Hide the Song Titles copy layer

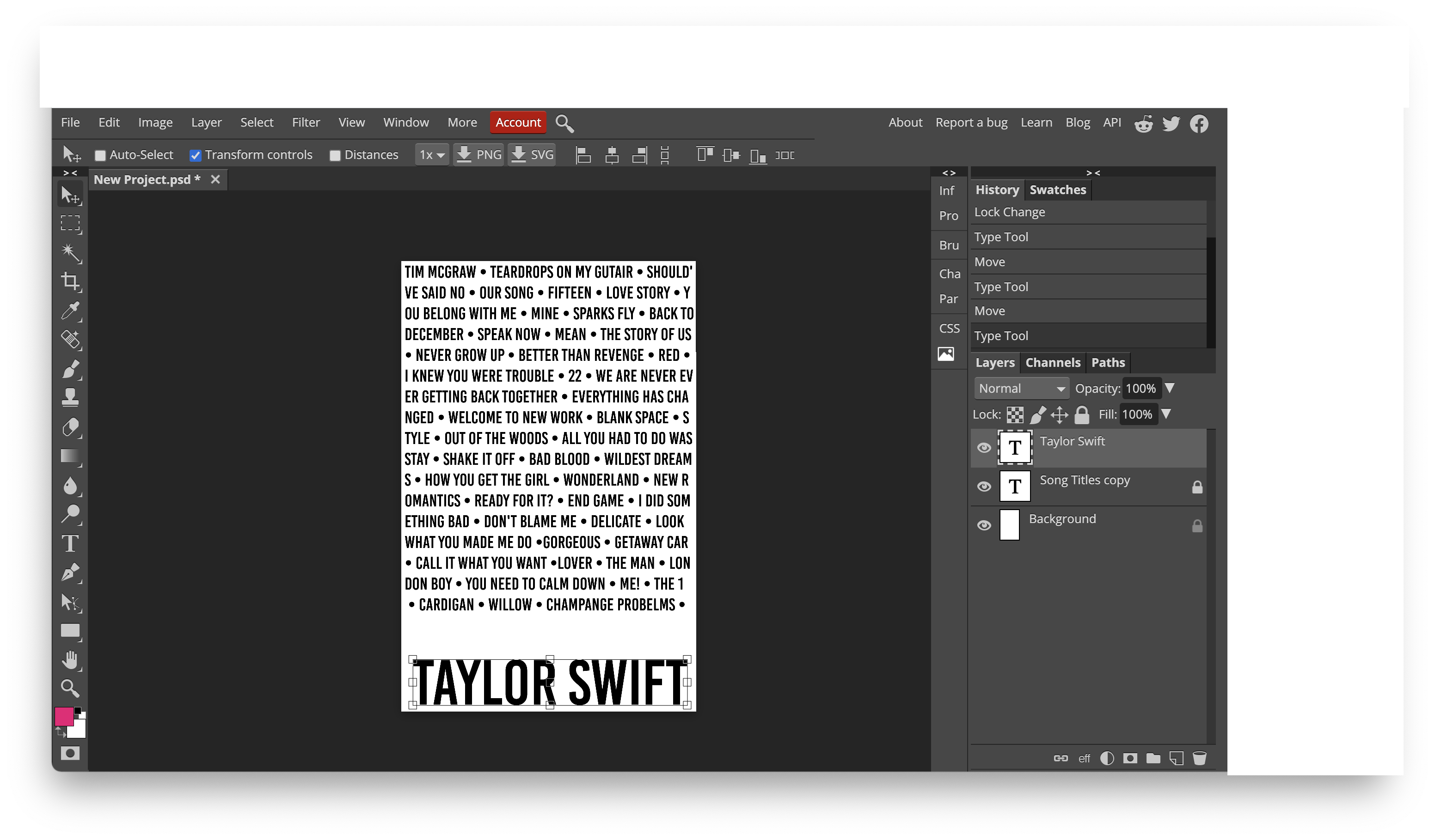click(984, 487)
